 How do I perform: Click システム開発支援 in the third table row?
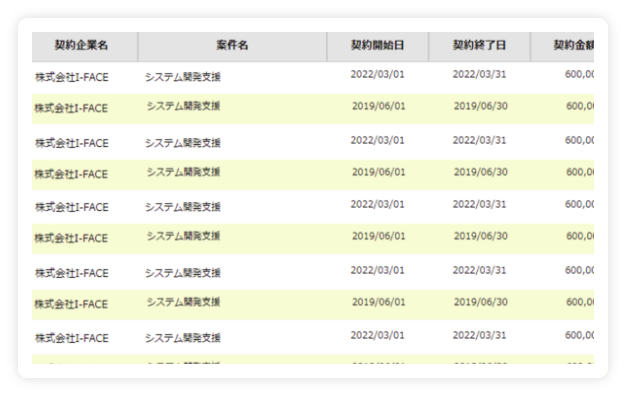click(183, 143)
